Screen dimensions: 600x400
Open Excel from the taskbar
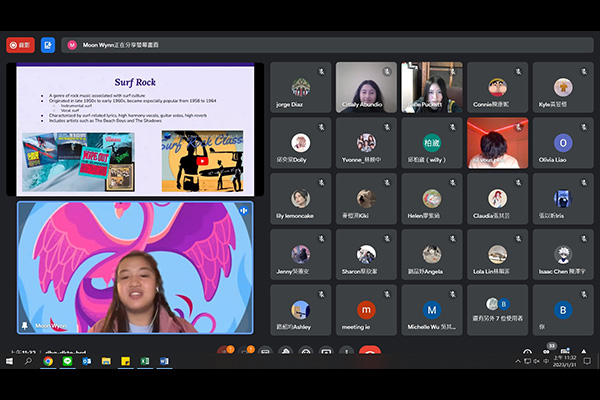tap(145, 361)
